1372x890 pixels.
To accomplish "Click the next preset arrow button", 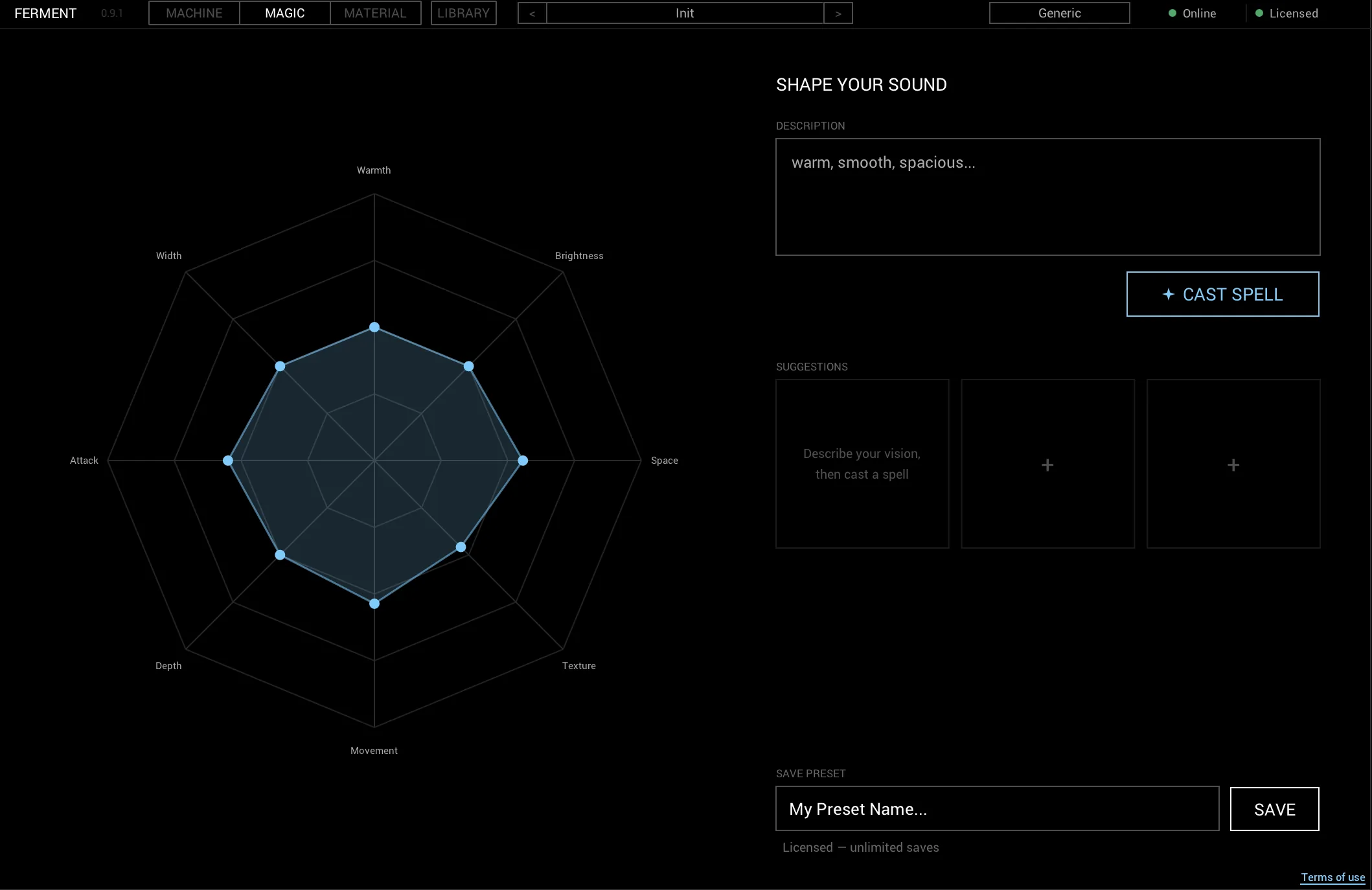I will [x=838, y=13].
